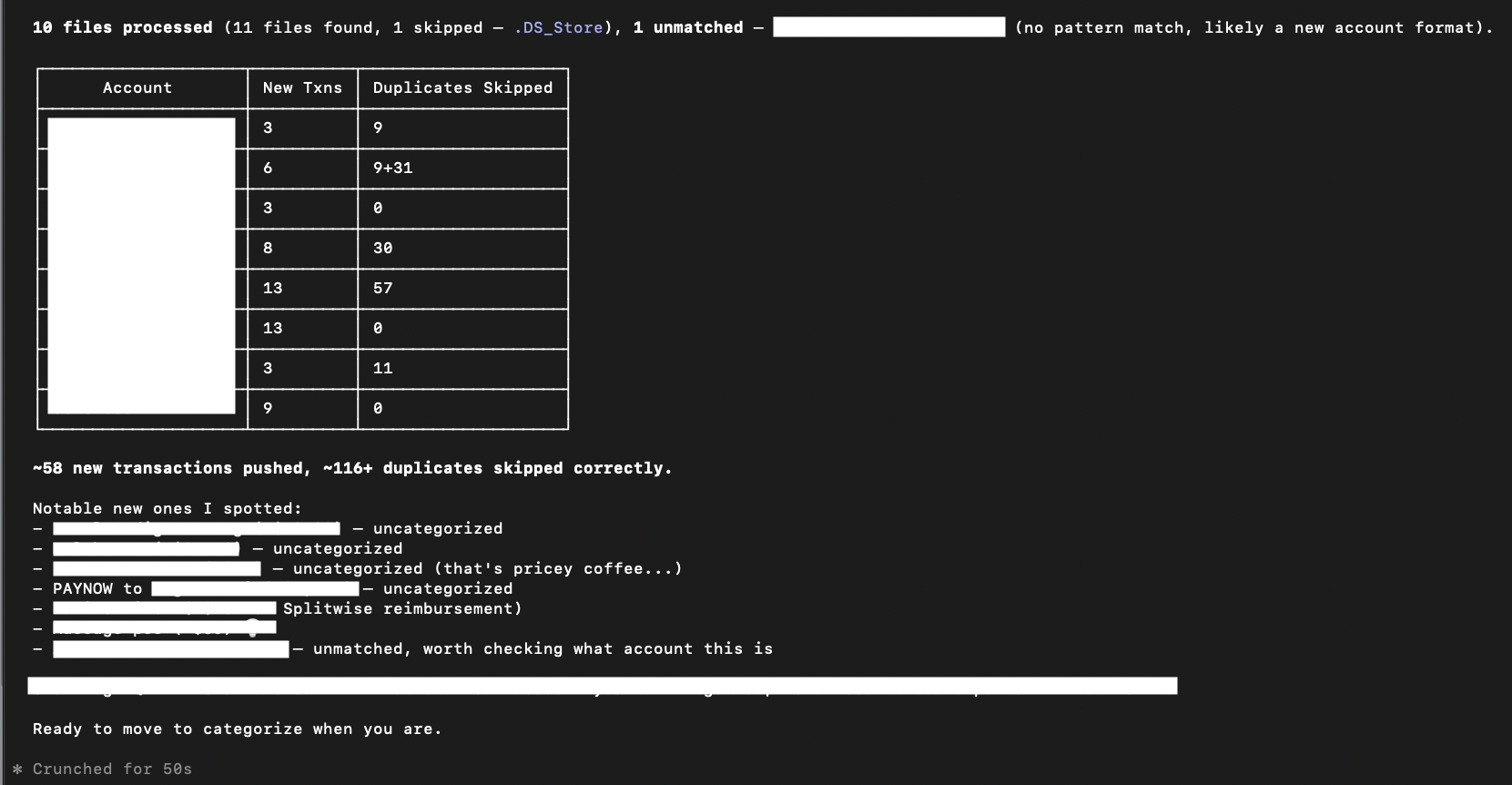1512x785 pixels.
Task: Click the '10 files processed' text
Action: [122, 28]
